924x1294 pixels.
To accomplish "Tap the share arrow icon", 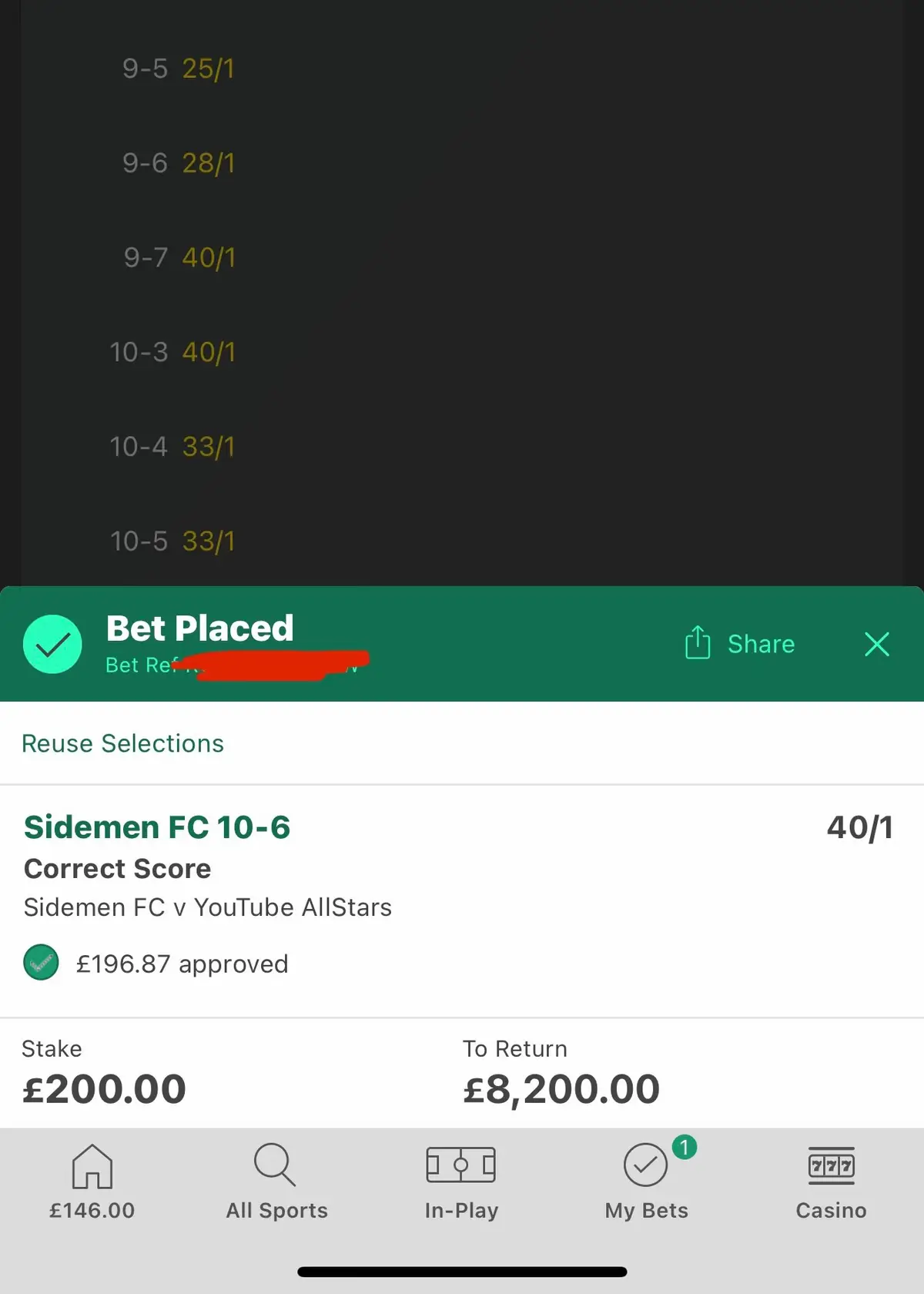I will click(698, 643).
